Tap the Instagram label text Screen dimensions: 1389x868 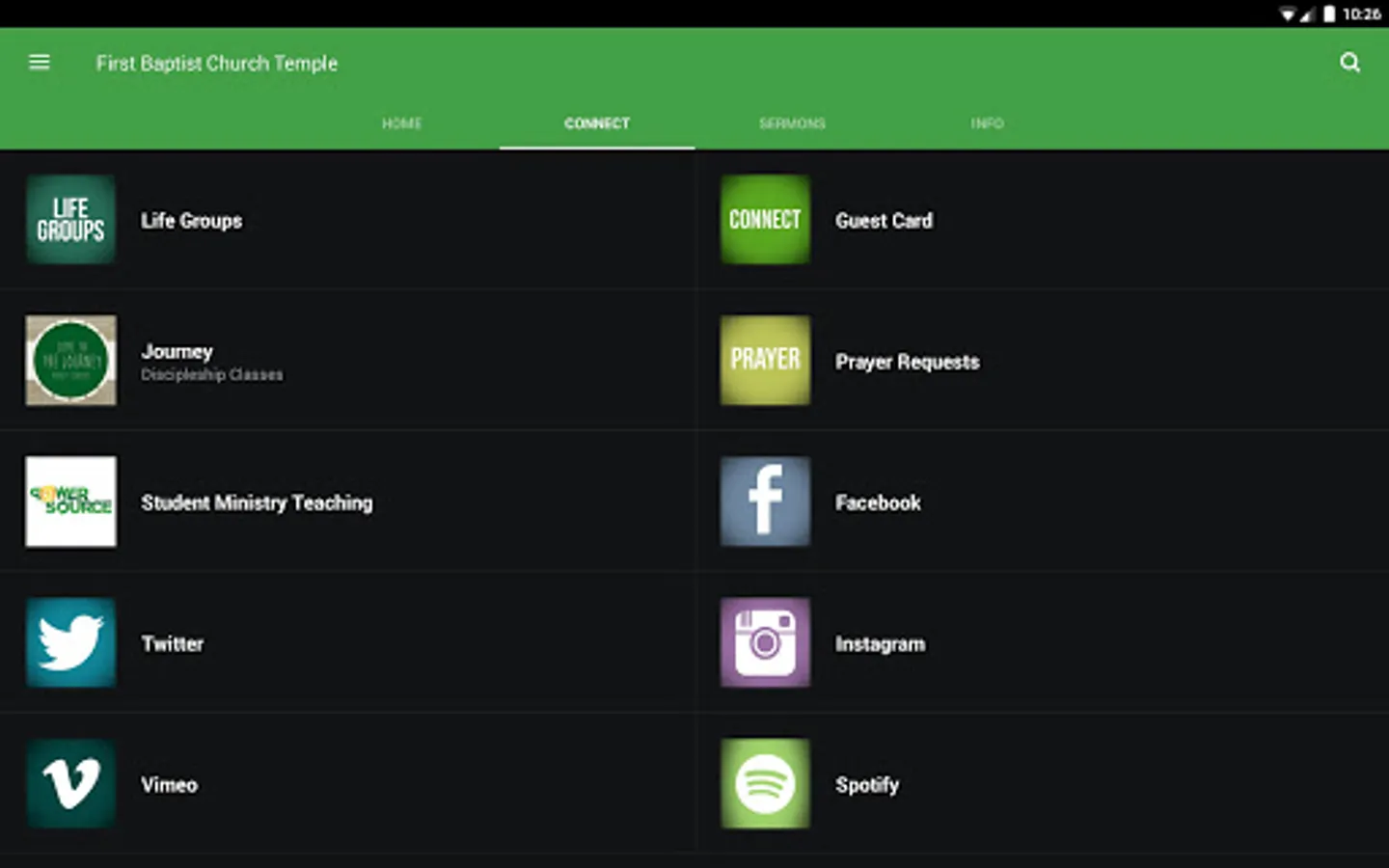[880, 643]
